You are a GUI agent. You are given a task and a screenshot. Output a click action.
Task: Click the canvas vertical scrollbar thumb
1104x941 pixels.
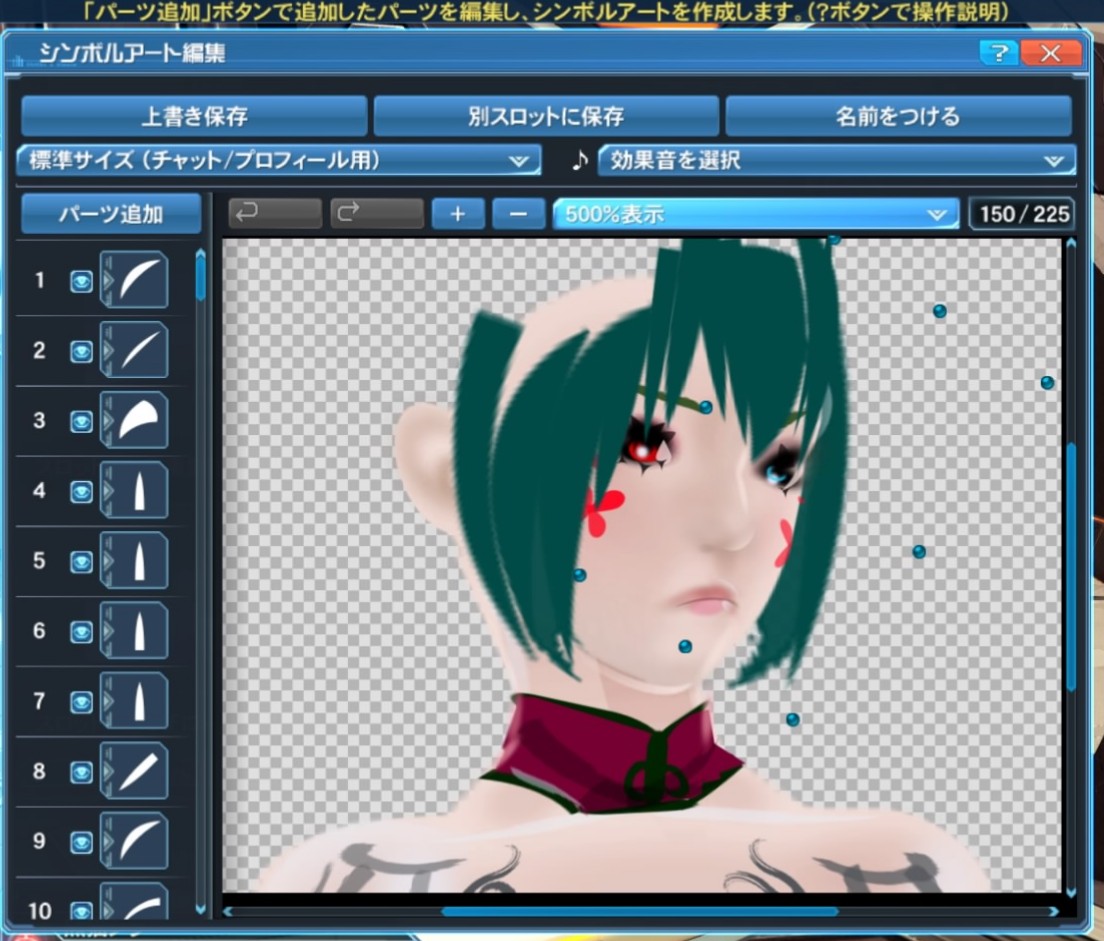[x=1071, y=567]
